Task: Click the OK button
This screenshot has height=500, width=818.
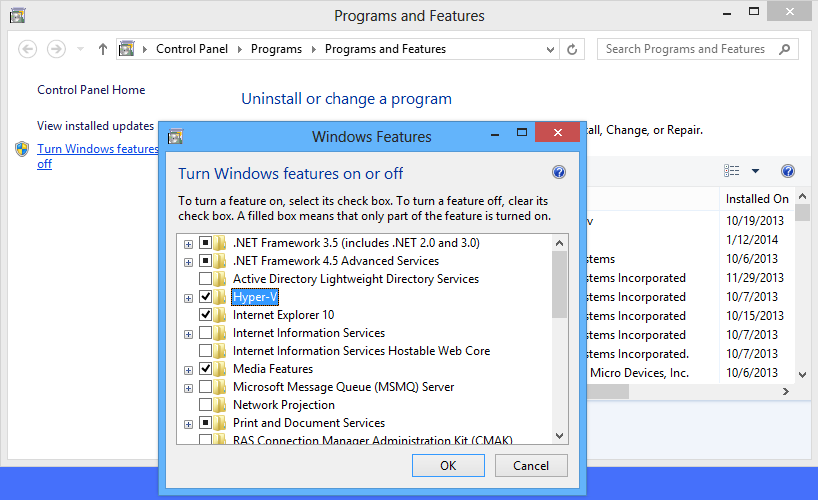Action: (448, 465)
